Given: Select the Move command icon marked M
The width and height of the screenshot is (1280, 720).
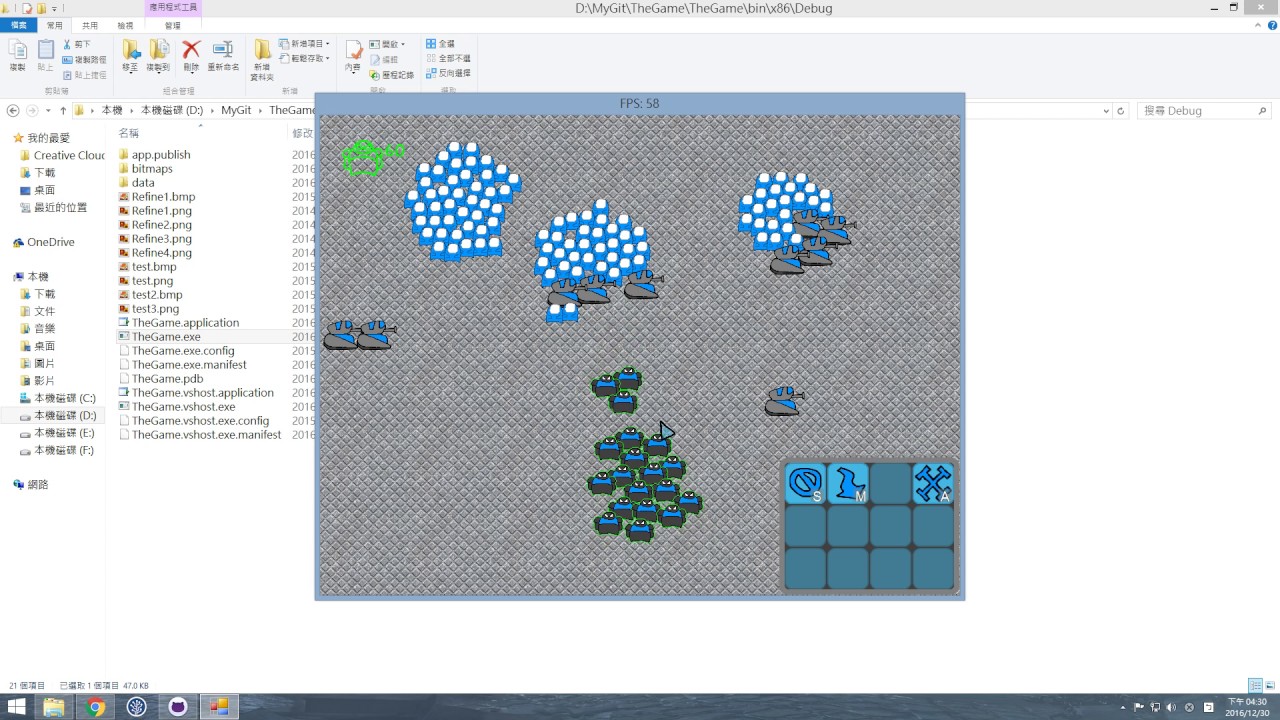Looking at the screenshot, I should coord(848,483).
